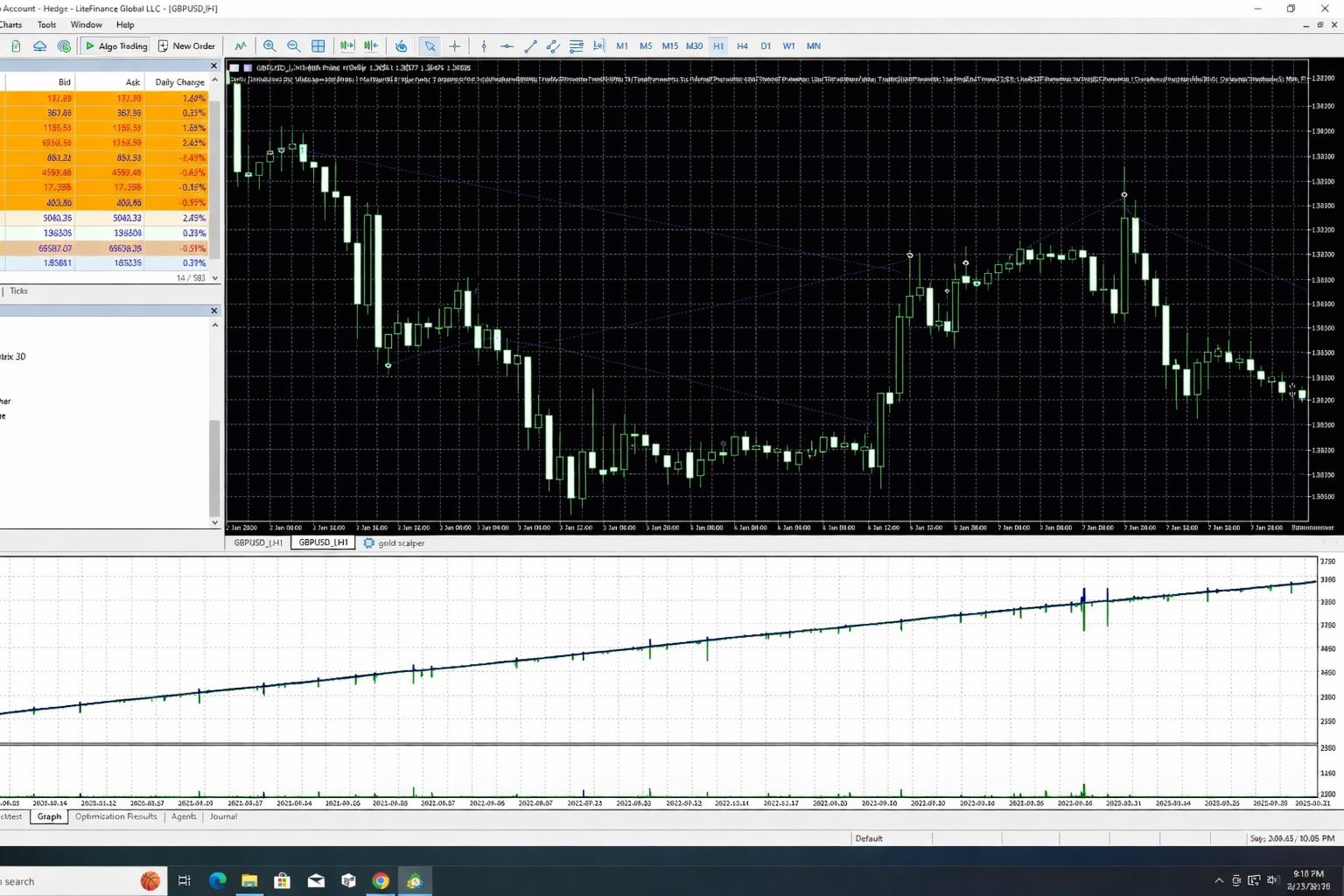Open the Market Watch toolbar icon
The image size is (1344, 896).
click(x=16, y=45)
